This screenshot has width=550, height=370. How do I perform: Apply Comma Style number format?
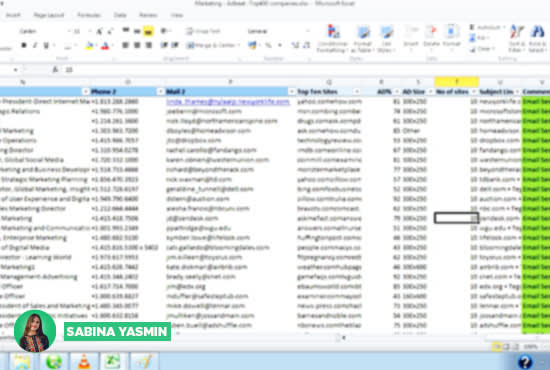click(280, 45)
